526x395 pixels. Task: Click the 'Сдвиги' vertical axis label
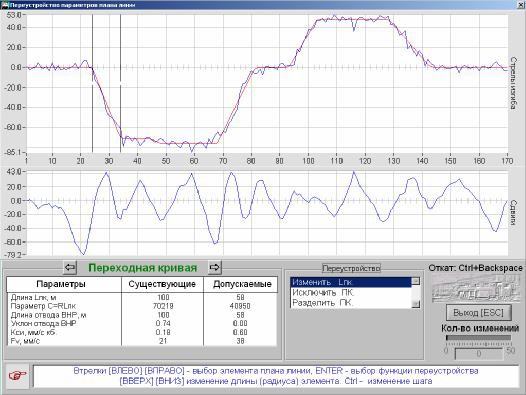pyautogui.click(x=514, y=212)
